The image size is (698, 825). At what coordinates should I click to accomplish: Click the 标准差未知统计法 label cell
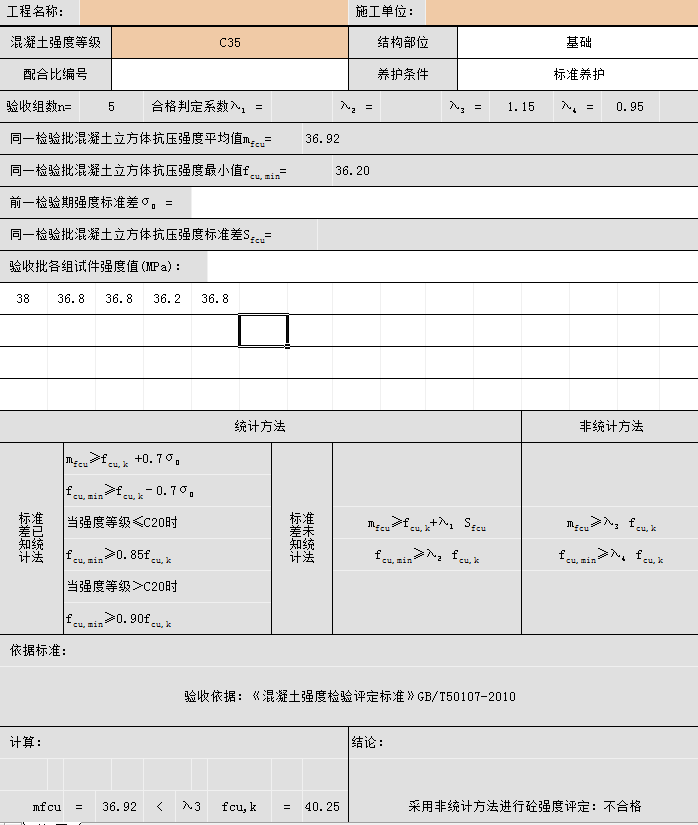pyautogui.click(x=302, y=538)
